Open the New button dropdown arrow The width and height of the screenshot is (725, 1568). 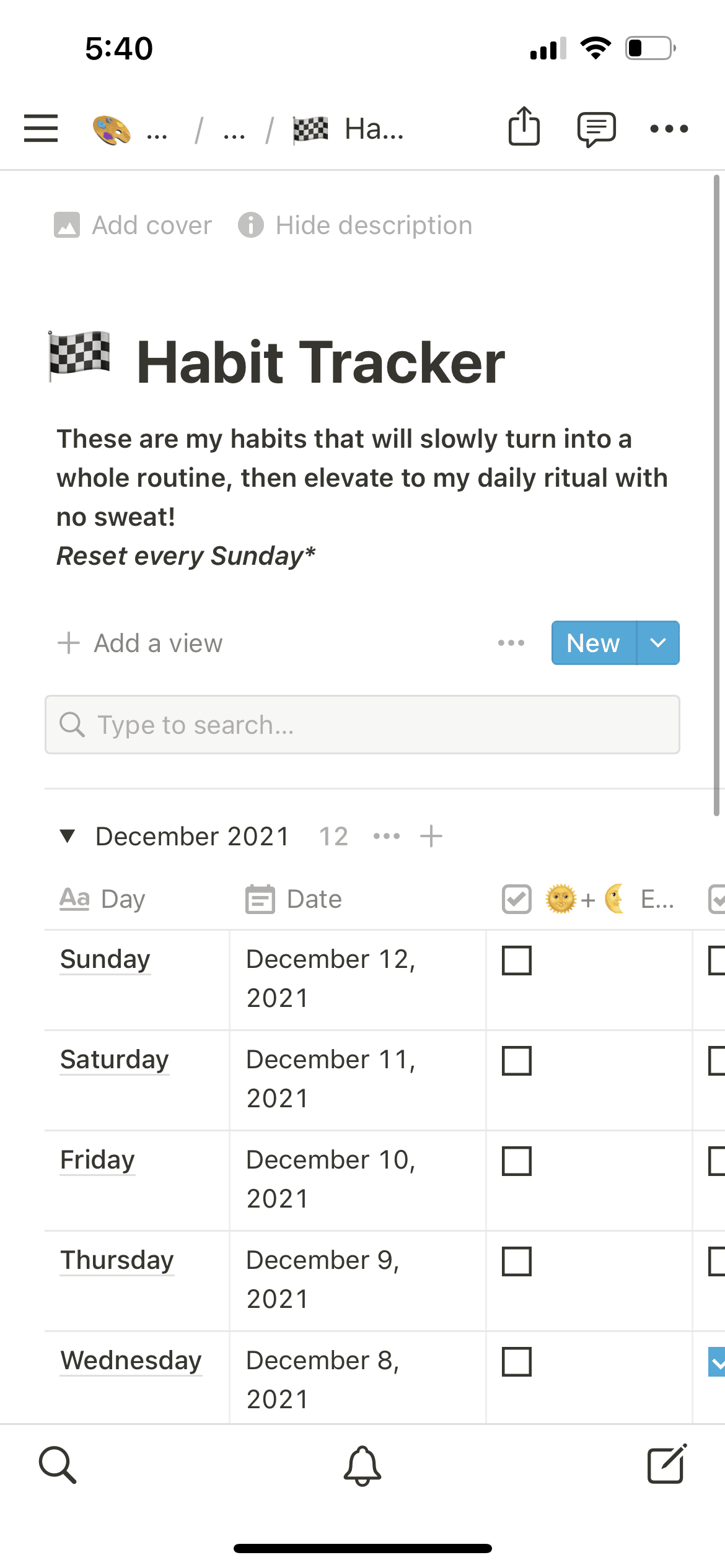point(658,643)
